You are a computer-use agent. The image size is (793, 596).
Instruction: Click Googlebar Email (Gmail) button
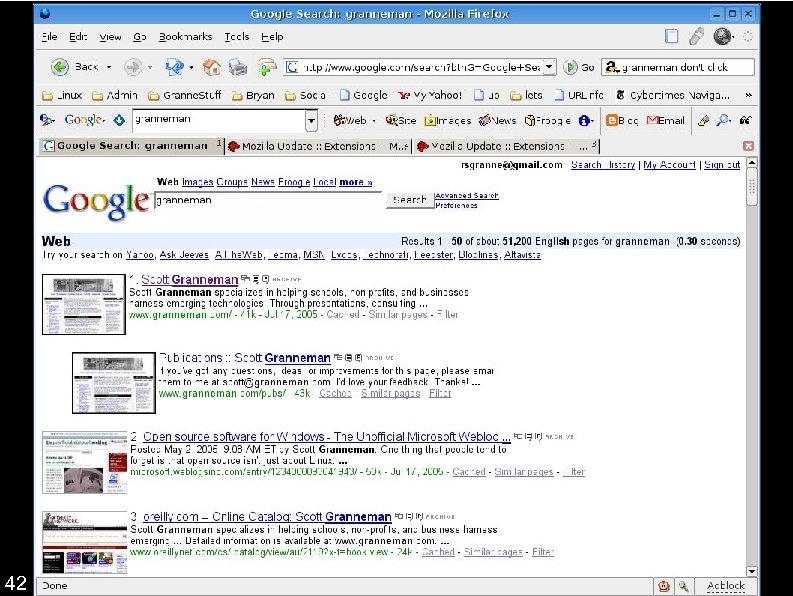click(x=666, y=120)
